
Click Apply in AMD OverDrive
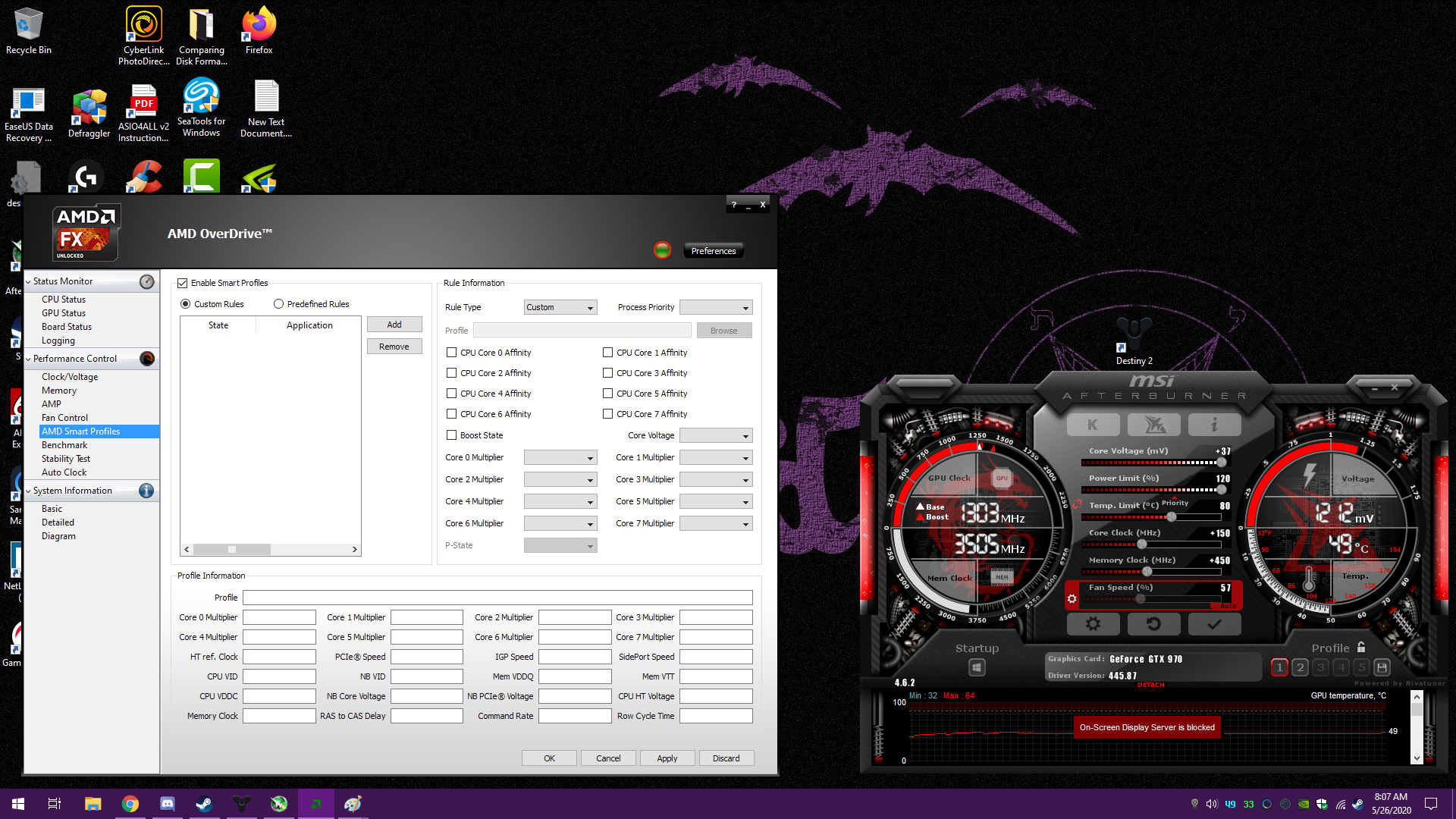point(667,758)
